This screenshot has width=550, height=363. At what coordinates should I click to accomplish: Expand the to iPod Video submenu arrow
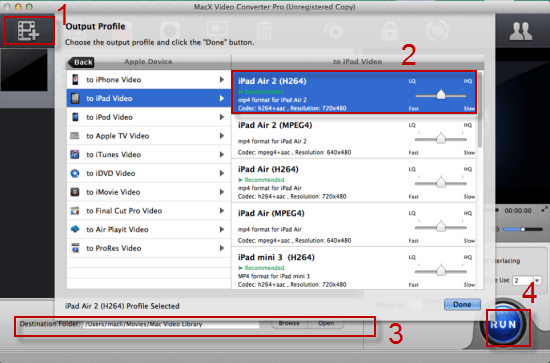222,117
